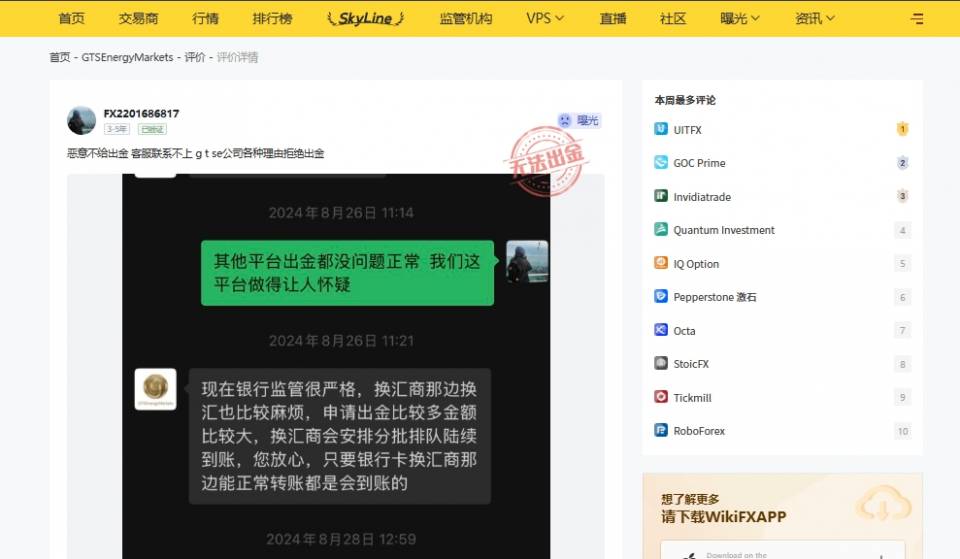960x559 pixels.
Task: Click 首页 breadcrumb link
Action: click(x=59, y=57)
